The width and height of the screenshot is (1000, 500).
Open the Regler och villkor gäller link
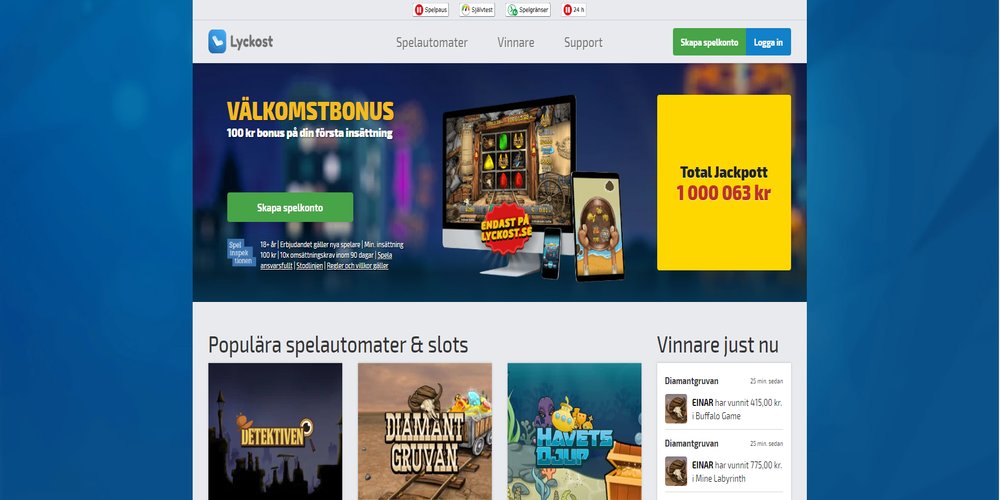click(357, 266)
